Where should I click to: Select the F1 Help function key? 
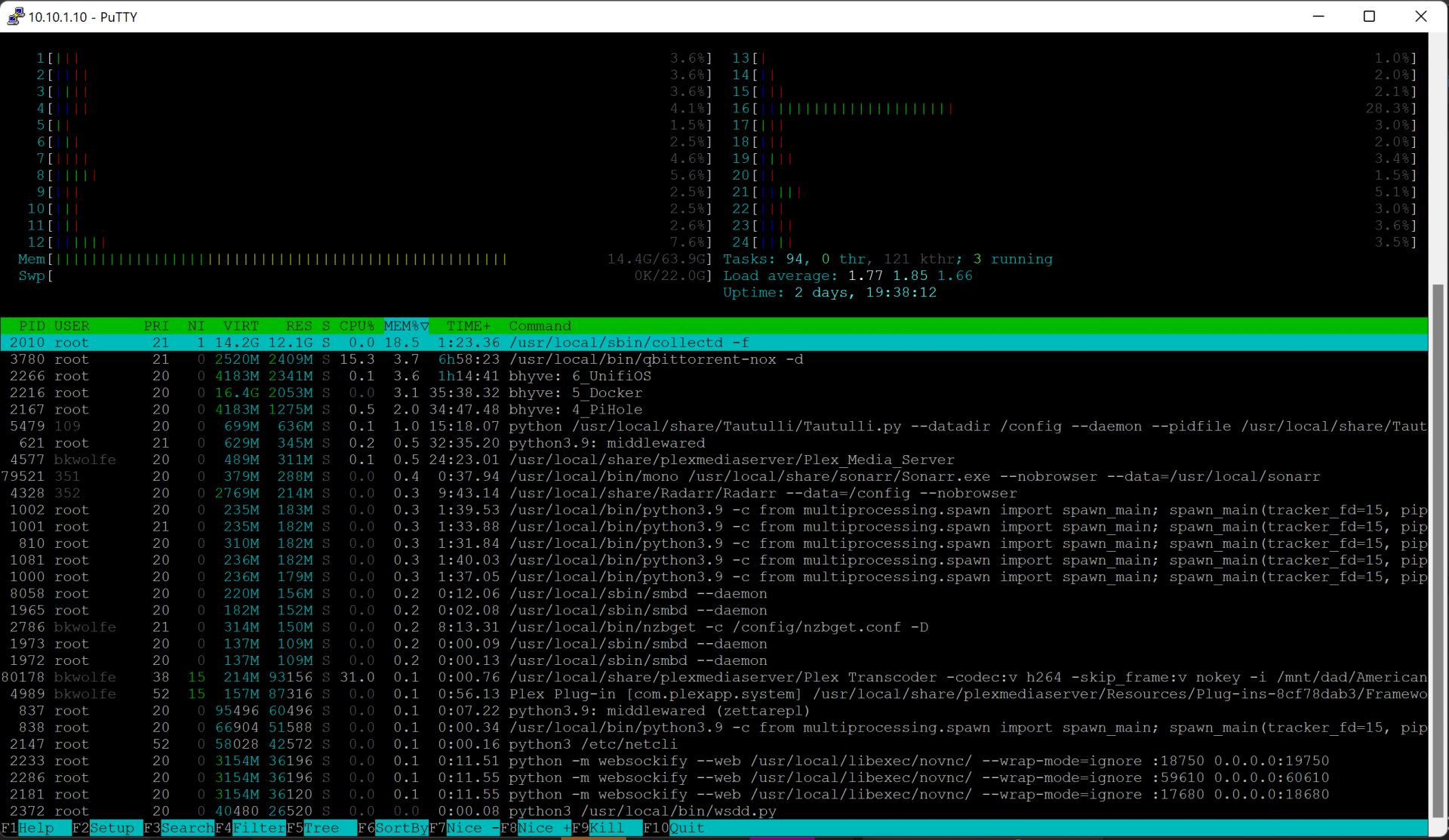click(x=27, y=828)
